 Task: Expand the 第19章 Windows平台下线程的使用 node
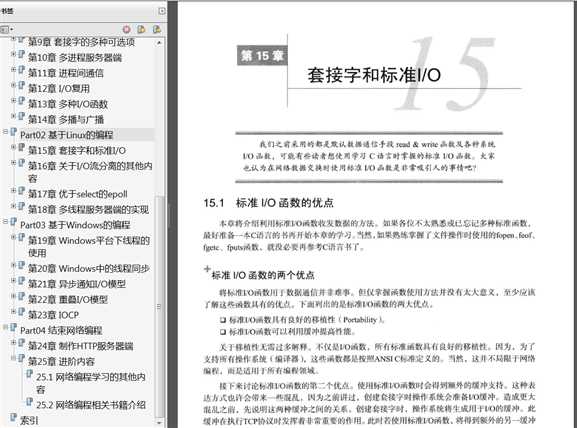[13, 237]
